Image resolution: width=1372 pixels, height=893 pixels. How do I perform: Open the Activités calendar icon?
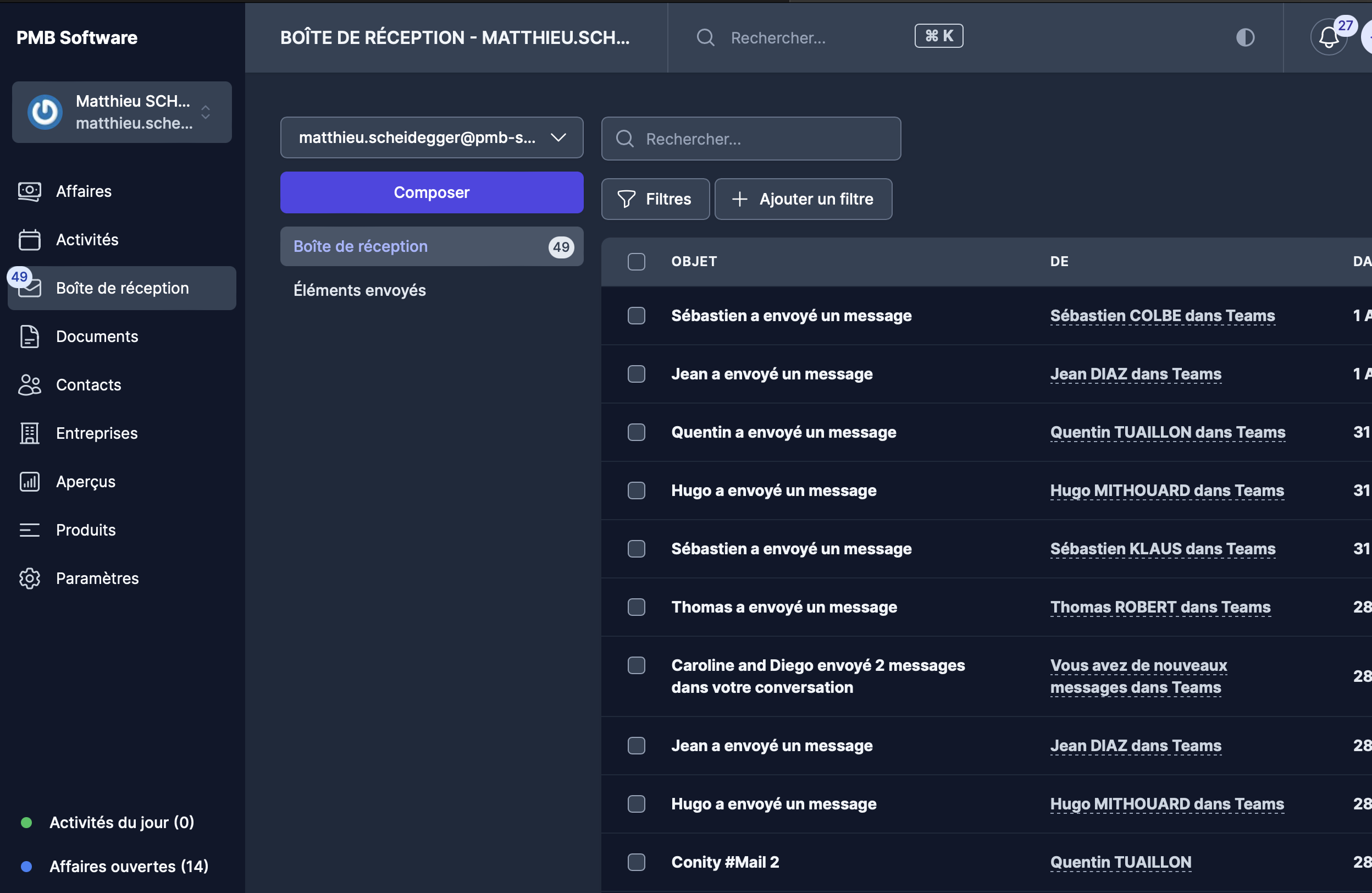[29, 240]
